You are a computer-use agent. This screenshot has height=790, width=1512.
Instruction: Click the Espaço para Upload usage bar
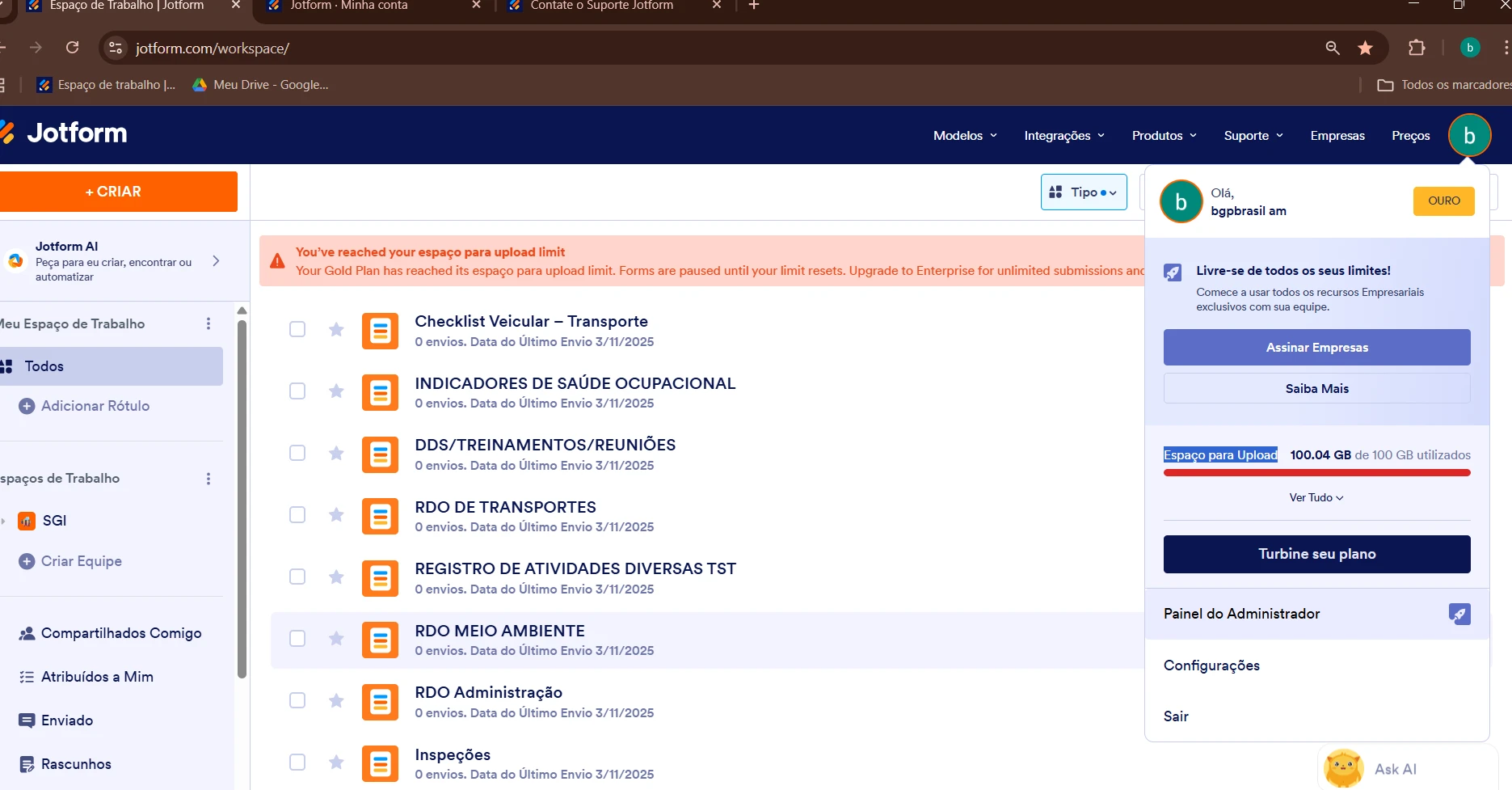click(1316, 472)
